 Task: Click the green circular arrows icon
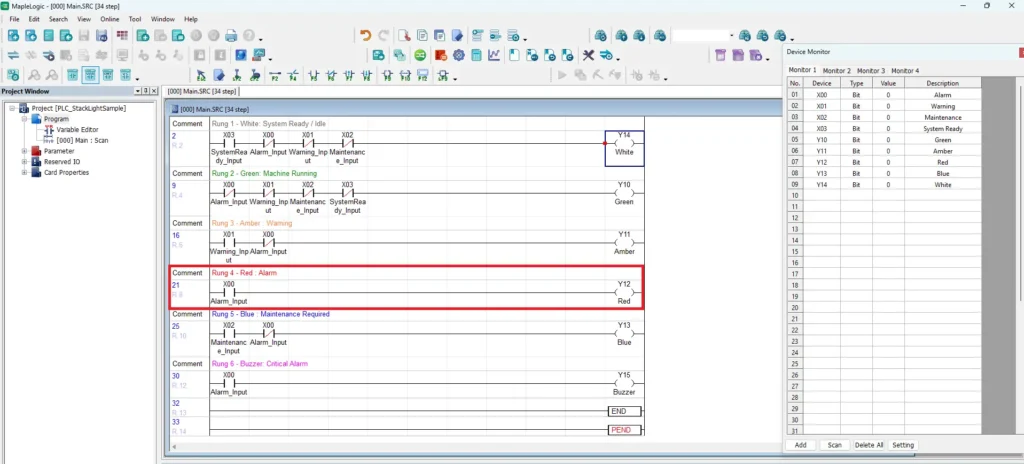[420, 56]
